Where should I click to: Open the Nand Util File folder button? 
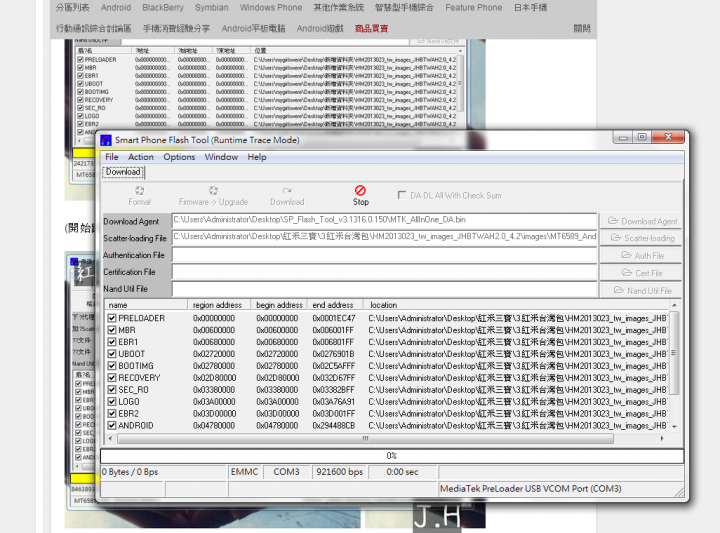point(641,290)
